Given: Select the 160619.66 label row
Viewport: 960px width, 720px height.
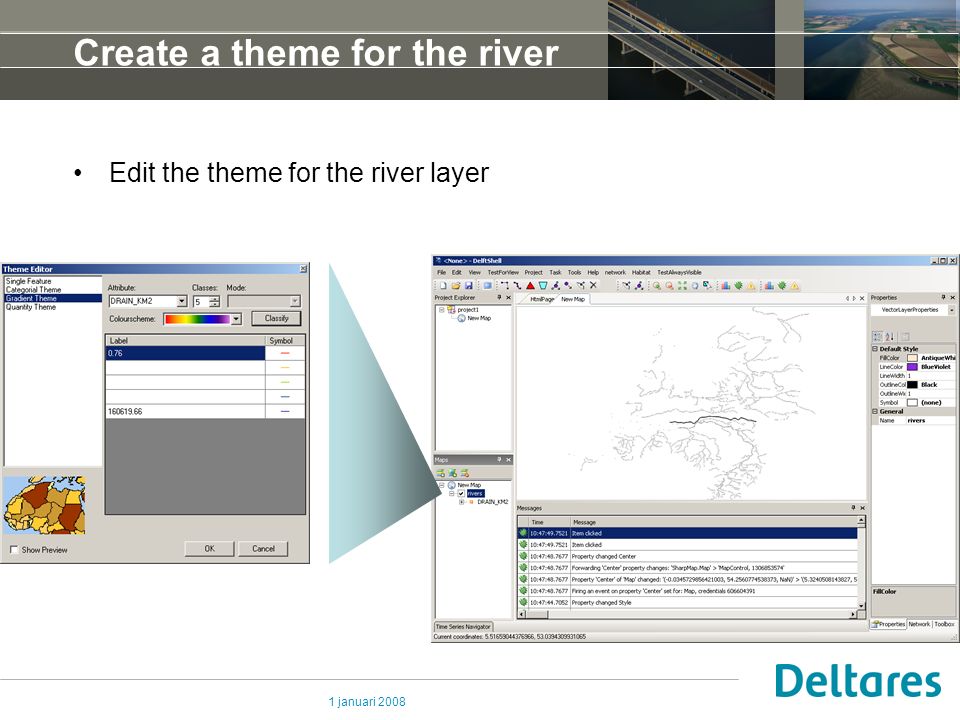Looking at the screenshot, I should 205,411.
